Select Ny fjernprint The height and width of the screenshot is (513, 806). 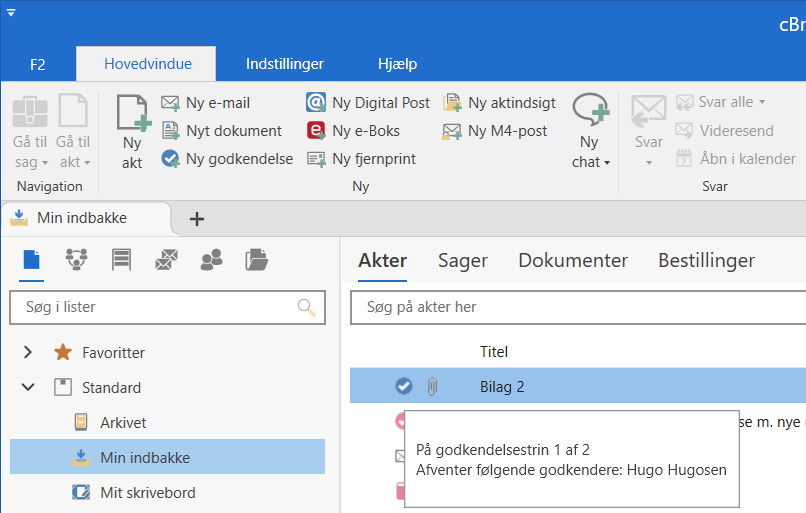tap(362, 159)
